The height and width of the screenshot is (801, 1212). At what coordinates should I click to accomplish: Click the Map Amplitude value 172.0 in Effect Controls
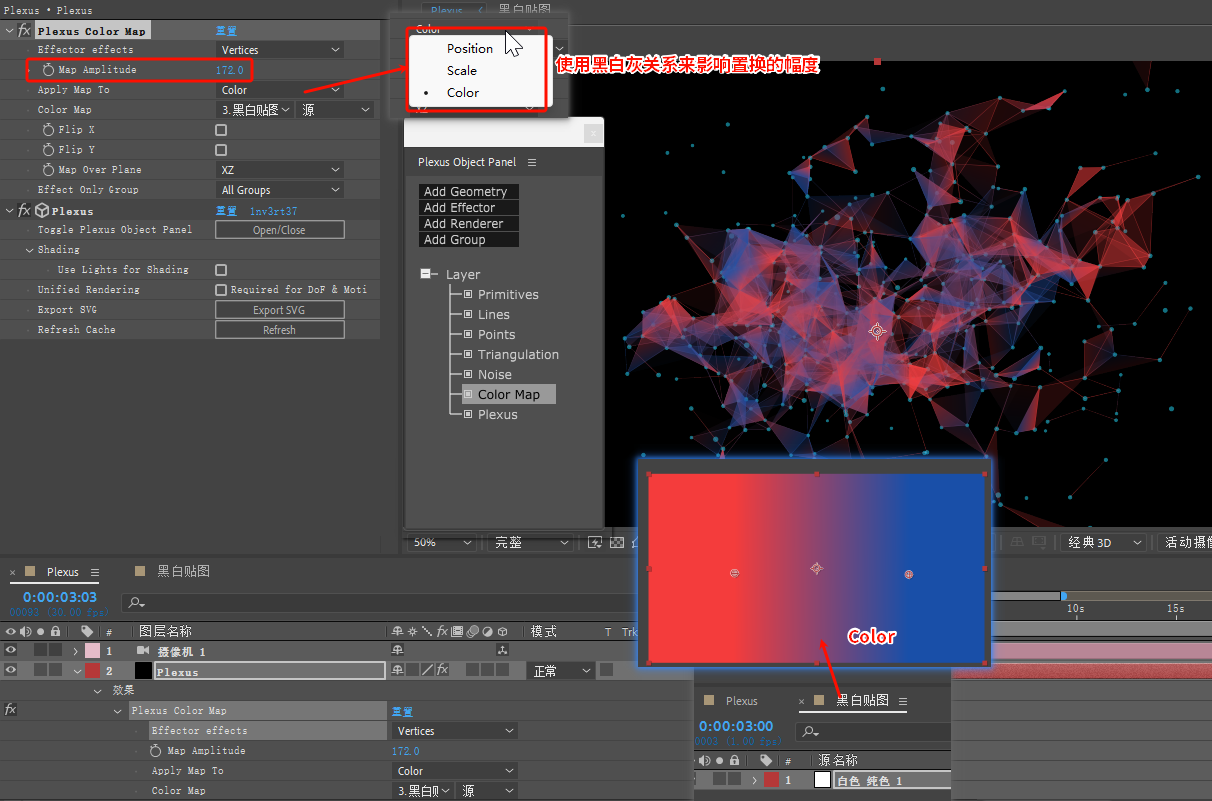tap(230, 70)
